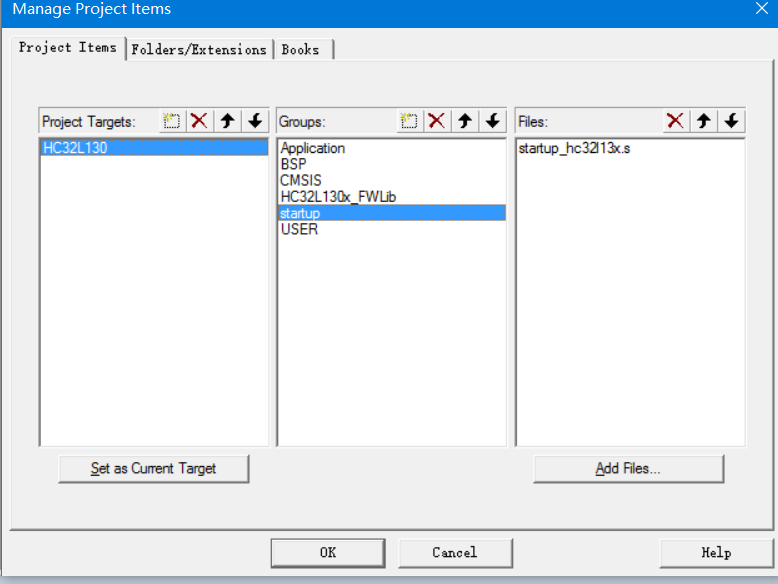Select the BSP group
The width and height of the screenshot is (778, 584).
392,164
